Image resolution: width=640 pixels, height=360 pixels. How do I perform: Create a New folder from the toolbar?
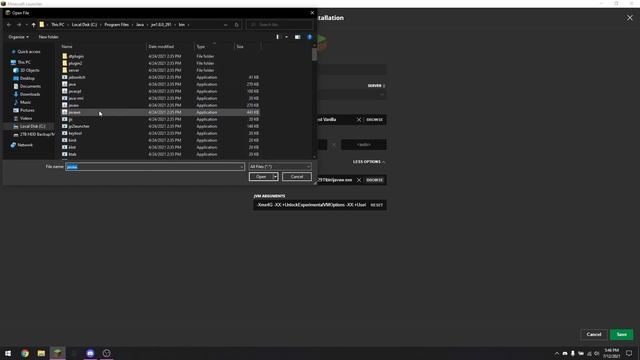48,37
